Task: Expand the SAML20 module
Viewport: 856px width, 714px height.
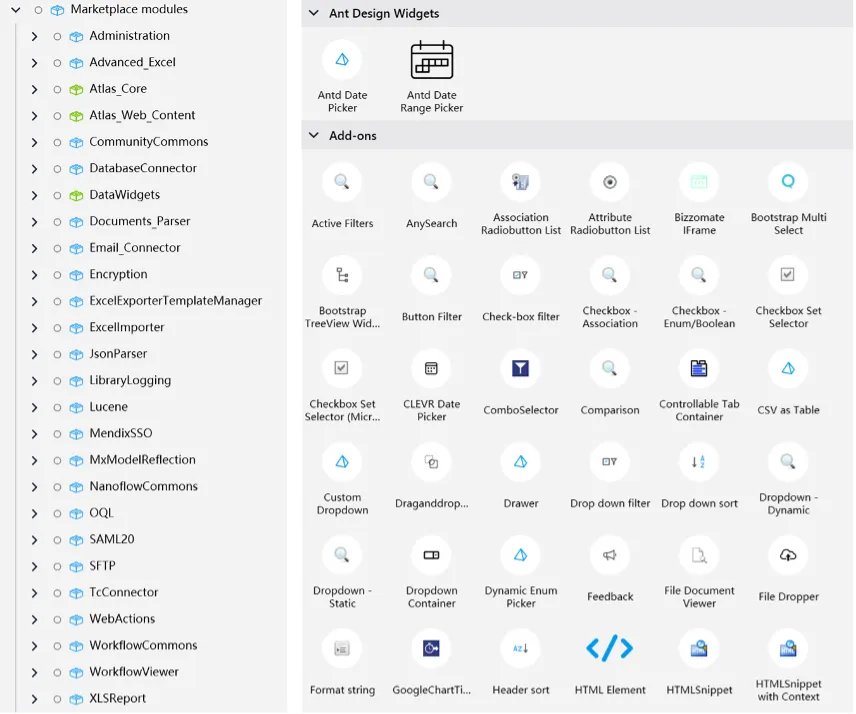Action: (x=34, y=540)
